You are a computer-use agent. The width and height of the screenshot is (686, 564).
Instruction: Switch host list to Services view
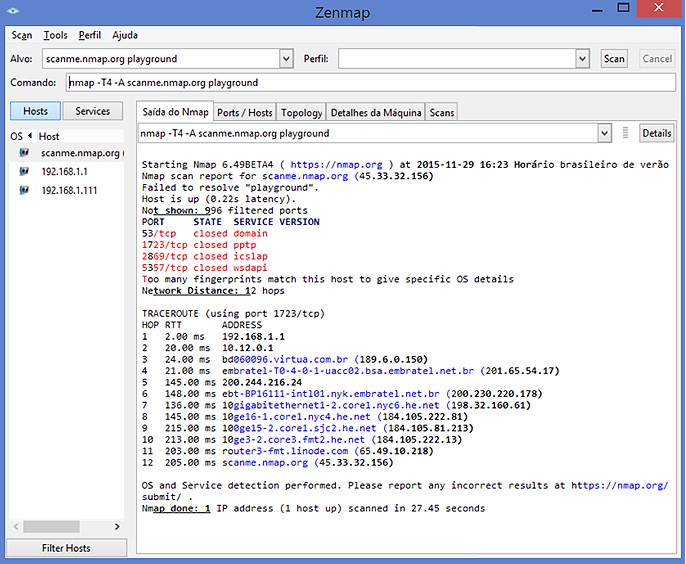pyautogui.click(x=93, y=111)
